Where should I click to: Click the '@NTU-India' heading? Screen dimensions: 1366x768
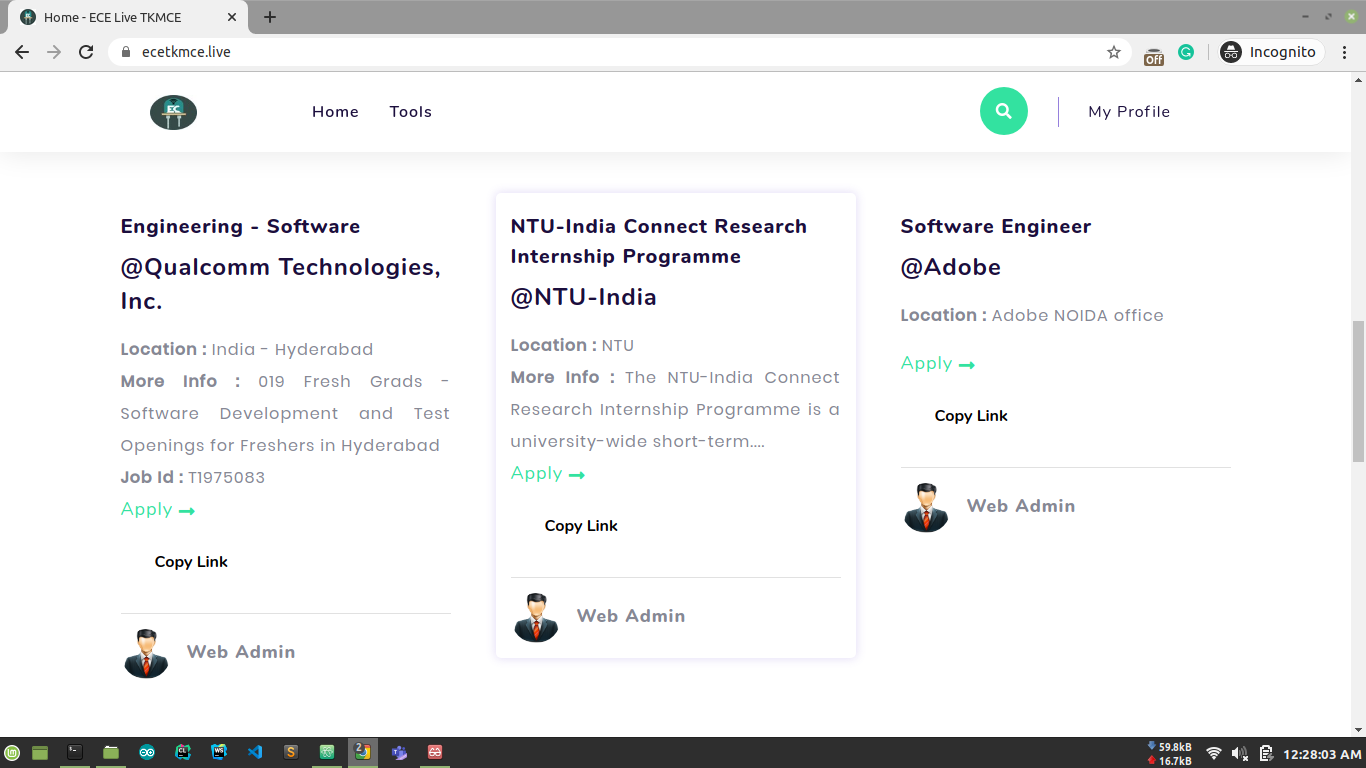[x=584, y=297]
